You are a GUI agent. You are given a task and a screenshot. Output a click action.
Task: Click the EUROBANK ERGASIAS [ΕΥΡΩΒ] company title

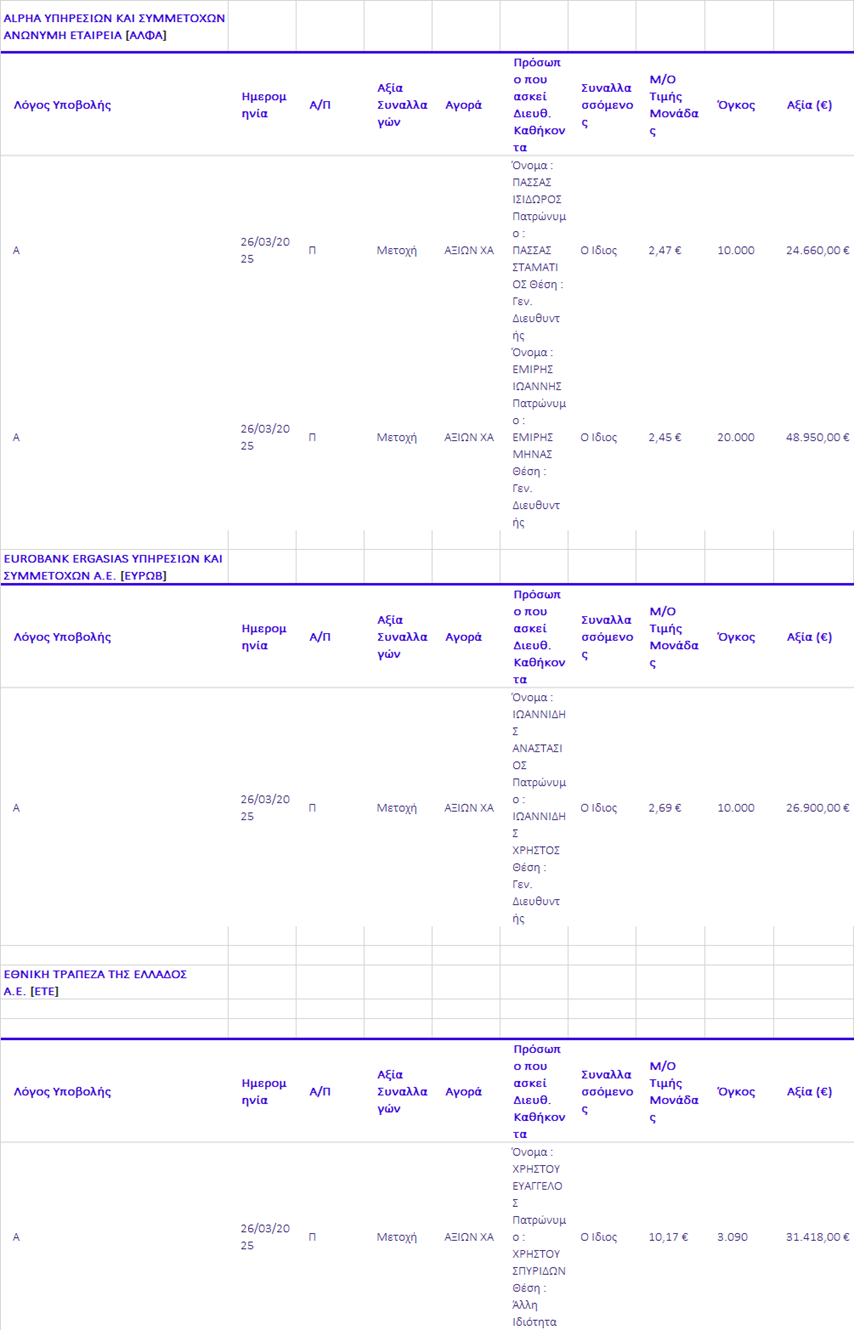click(x=113, y=567)
